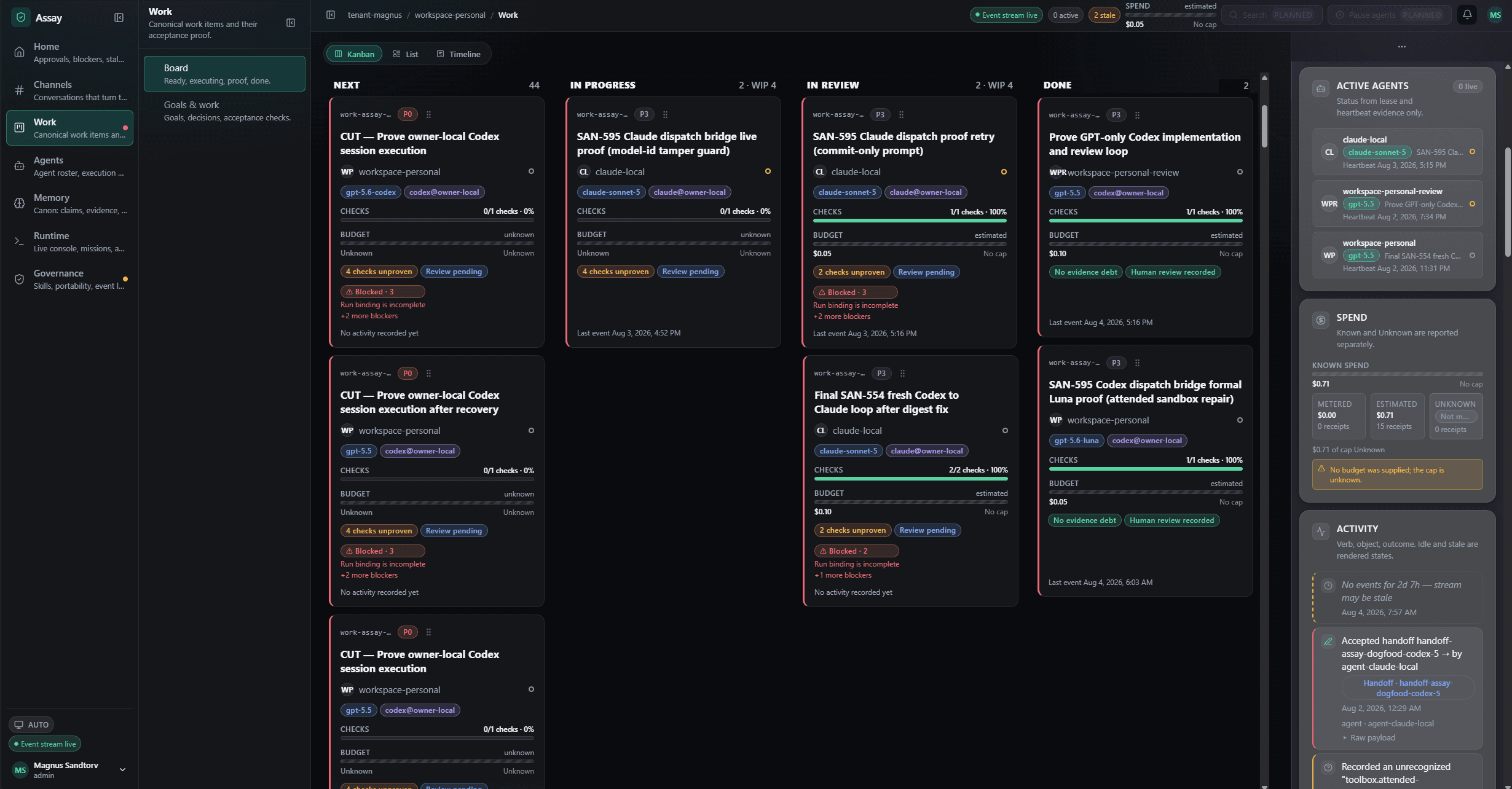Screen dimensions: 1512x789
Task: Select Goals & work submenu item
Action: click(224, 111)
